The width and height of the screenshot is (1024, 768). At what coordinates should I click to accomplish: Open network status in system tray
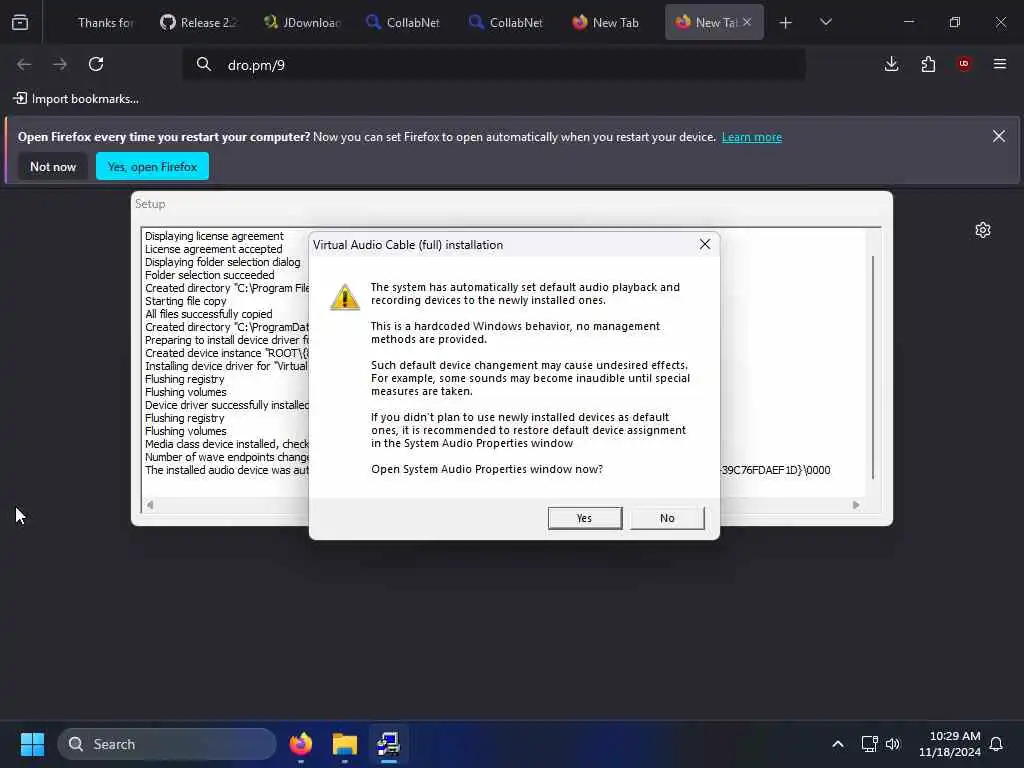click(x=869, y=744)
